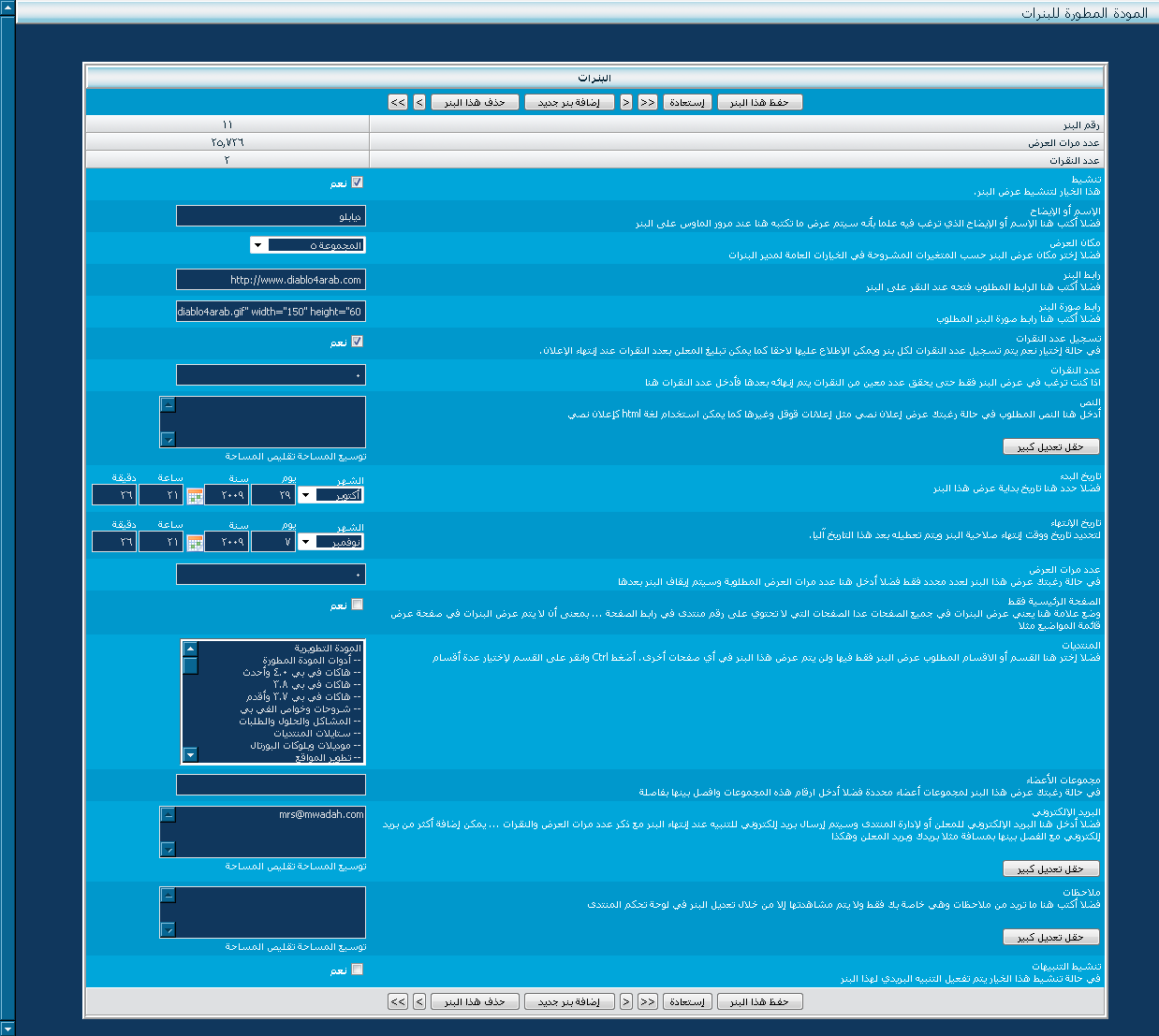Screen dimensions: 1159x1036
Task: Toggle the click-count logging (تسجيل عدد النقرات) checkbox
Action: tap(357, 342)
